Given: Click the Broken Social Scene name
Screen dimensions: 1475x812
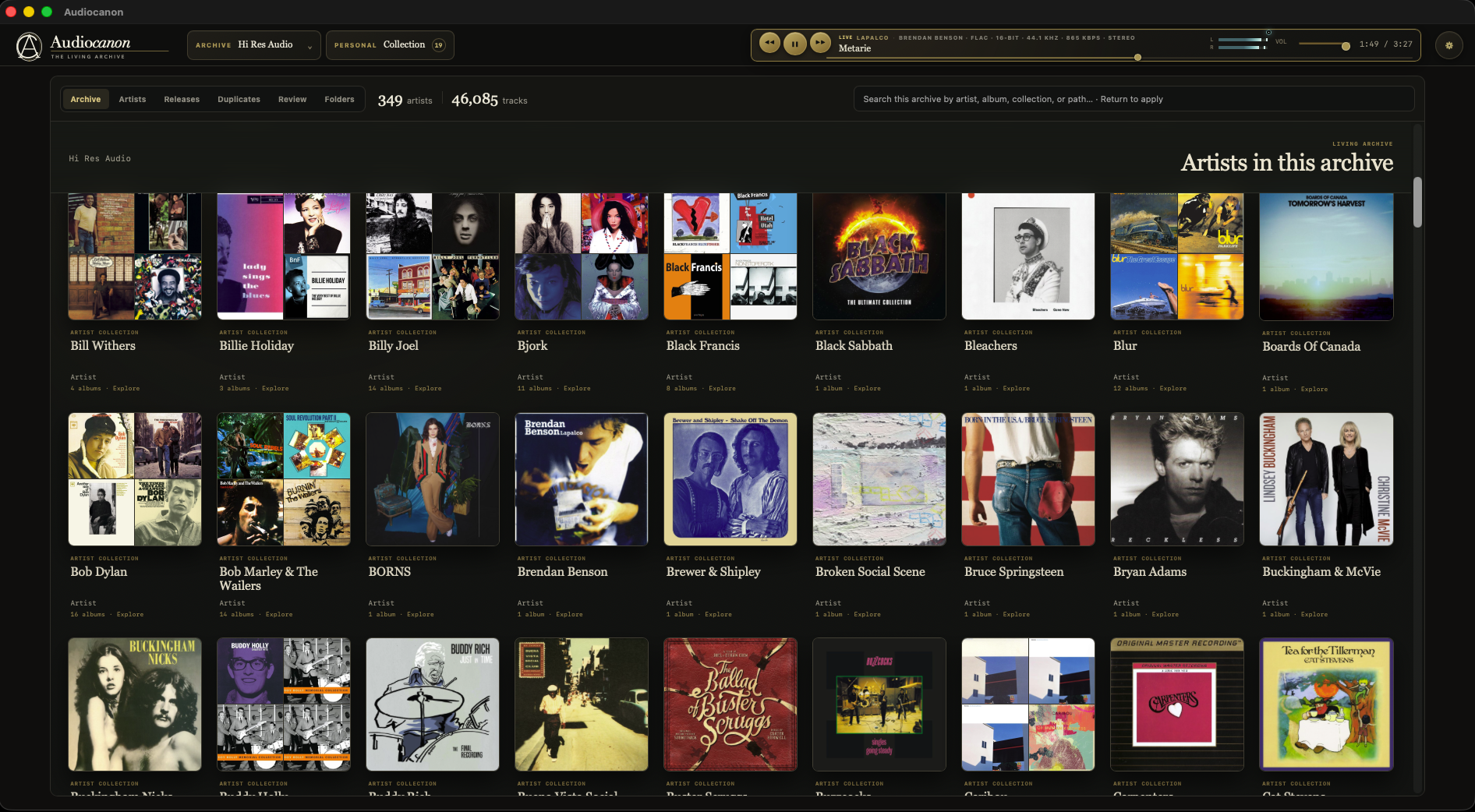Looking at the screenshot, I should 870,572.
